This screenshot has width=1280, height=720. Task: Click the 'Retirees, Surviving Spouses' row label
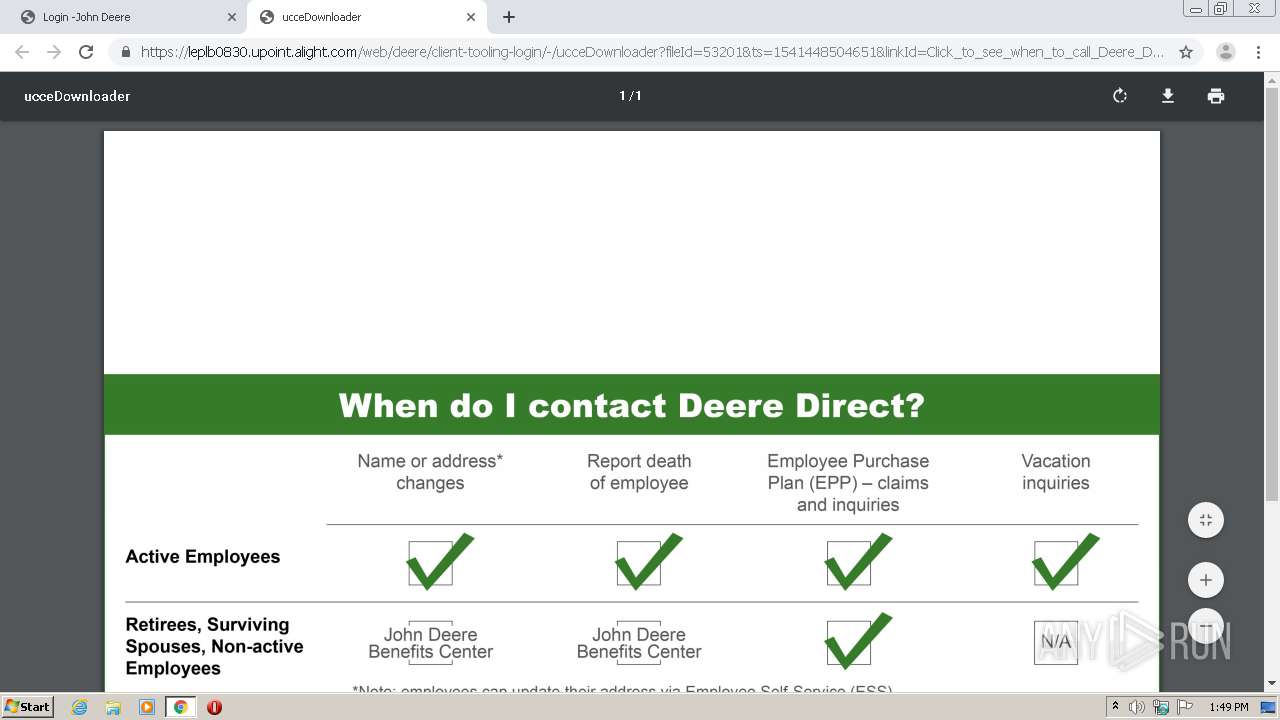[214, 646]
